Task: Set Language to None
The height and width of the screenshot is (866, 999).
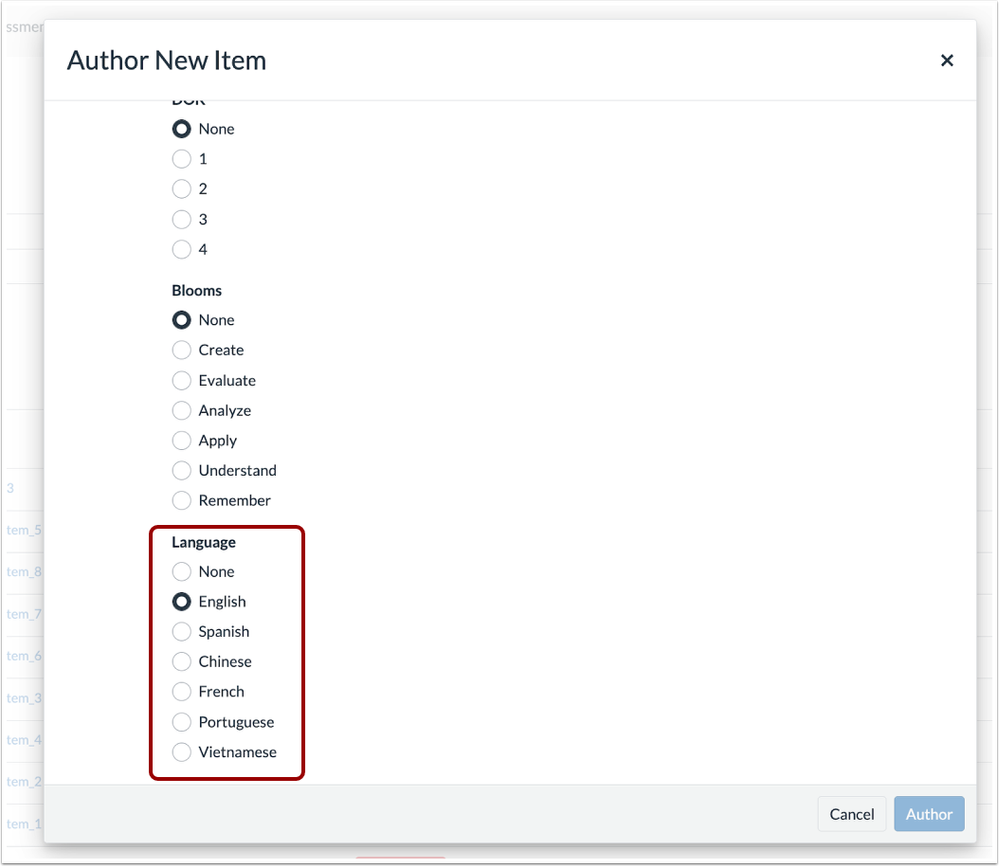Action: coord(182,572)
